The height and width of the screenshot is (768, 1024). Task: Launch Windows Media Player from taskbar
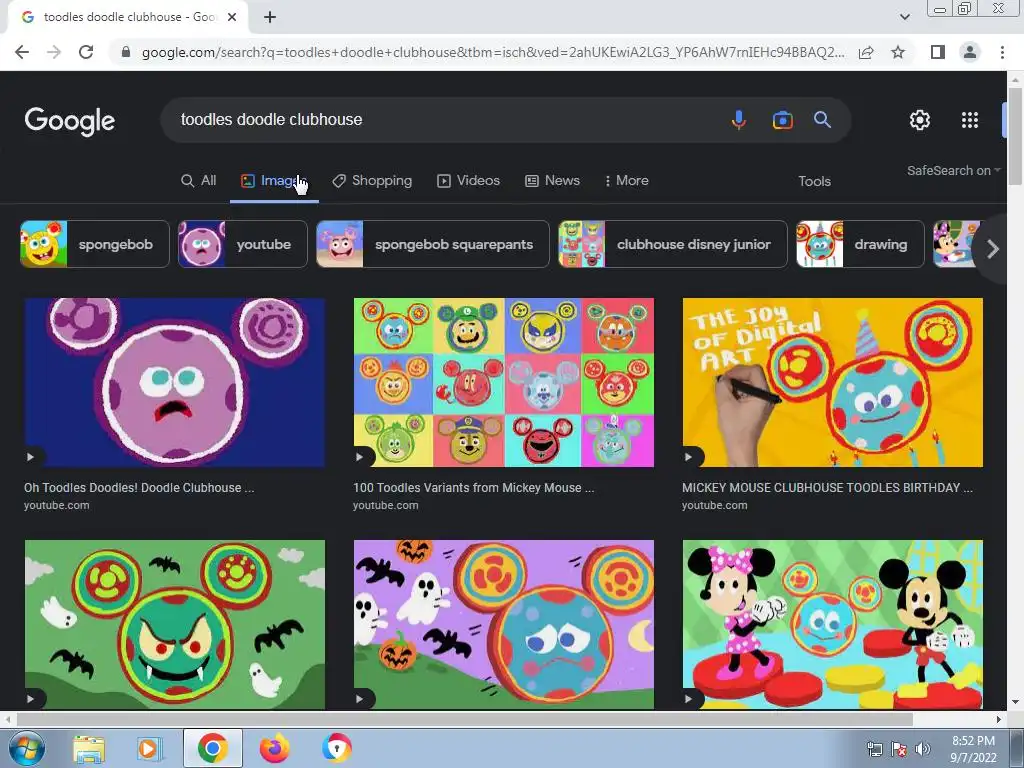click(149, 748)
